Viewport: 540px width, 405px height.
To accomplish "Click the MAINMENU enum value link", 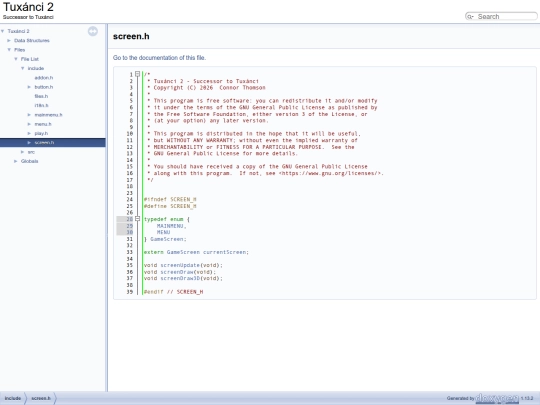I will click(171, 226).
